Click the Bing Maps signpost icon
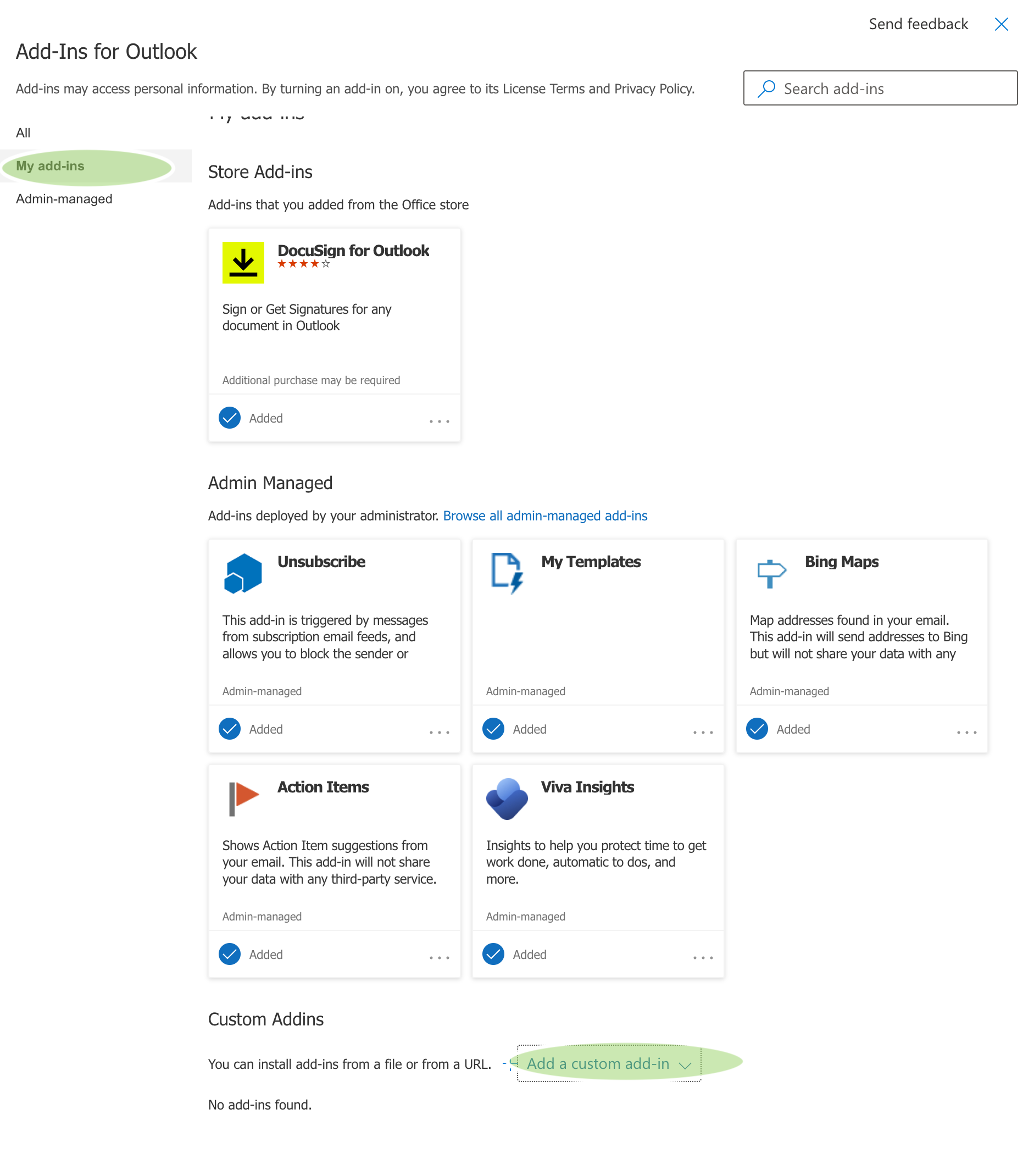Viewport: 1023px width, 1176px height. (771, 573)
